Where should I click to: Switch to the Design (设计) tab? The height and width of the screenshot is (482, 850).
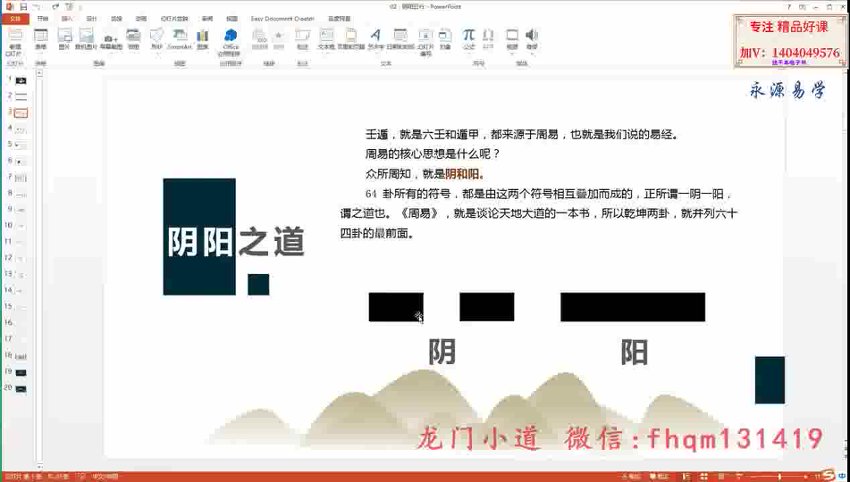(x=92, y=19)
